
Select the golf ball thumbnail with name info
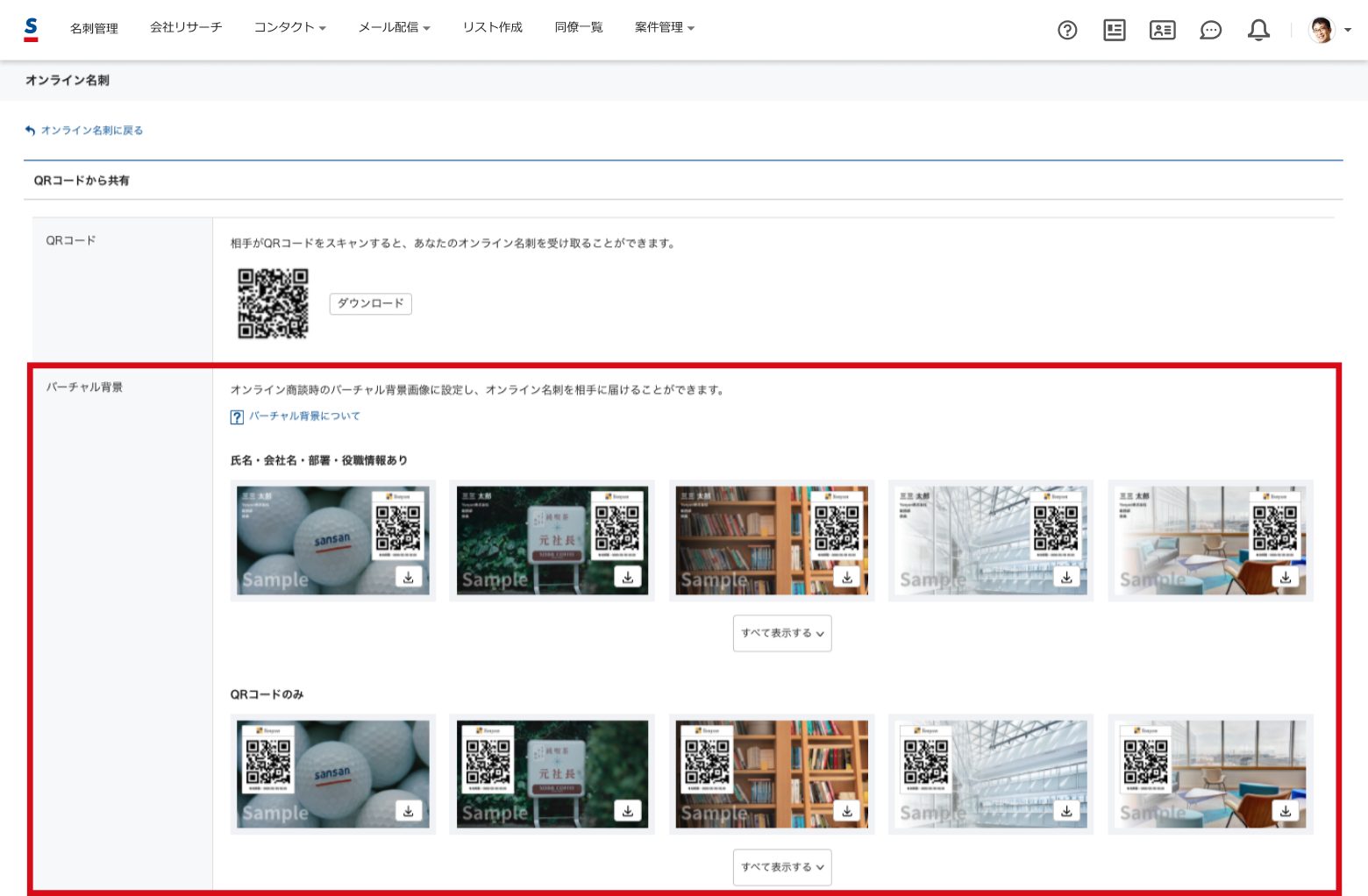coord(333,540)
